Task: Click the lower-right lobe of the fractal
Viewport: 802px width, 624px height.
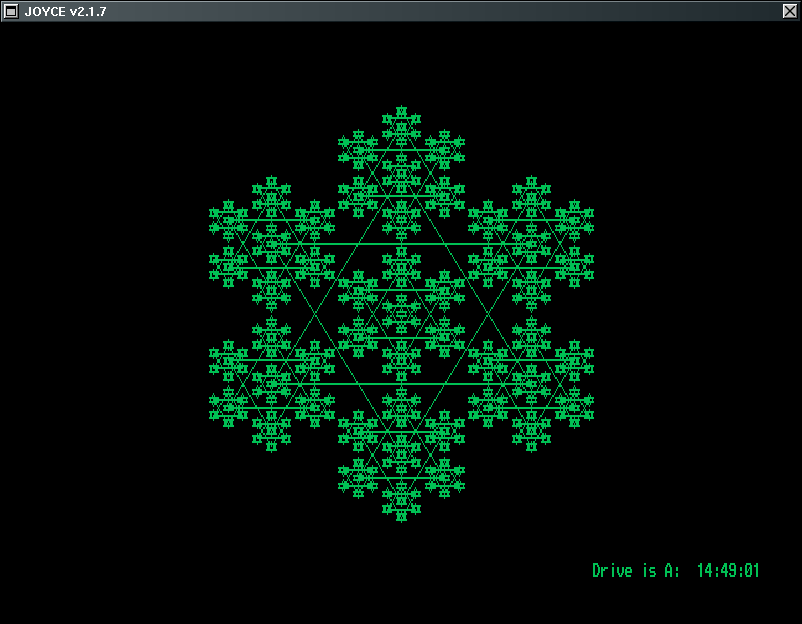Action: 531,384
